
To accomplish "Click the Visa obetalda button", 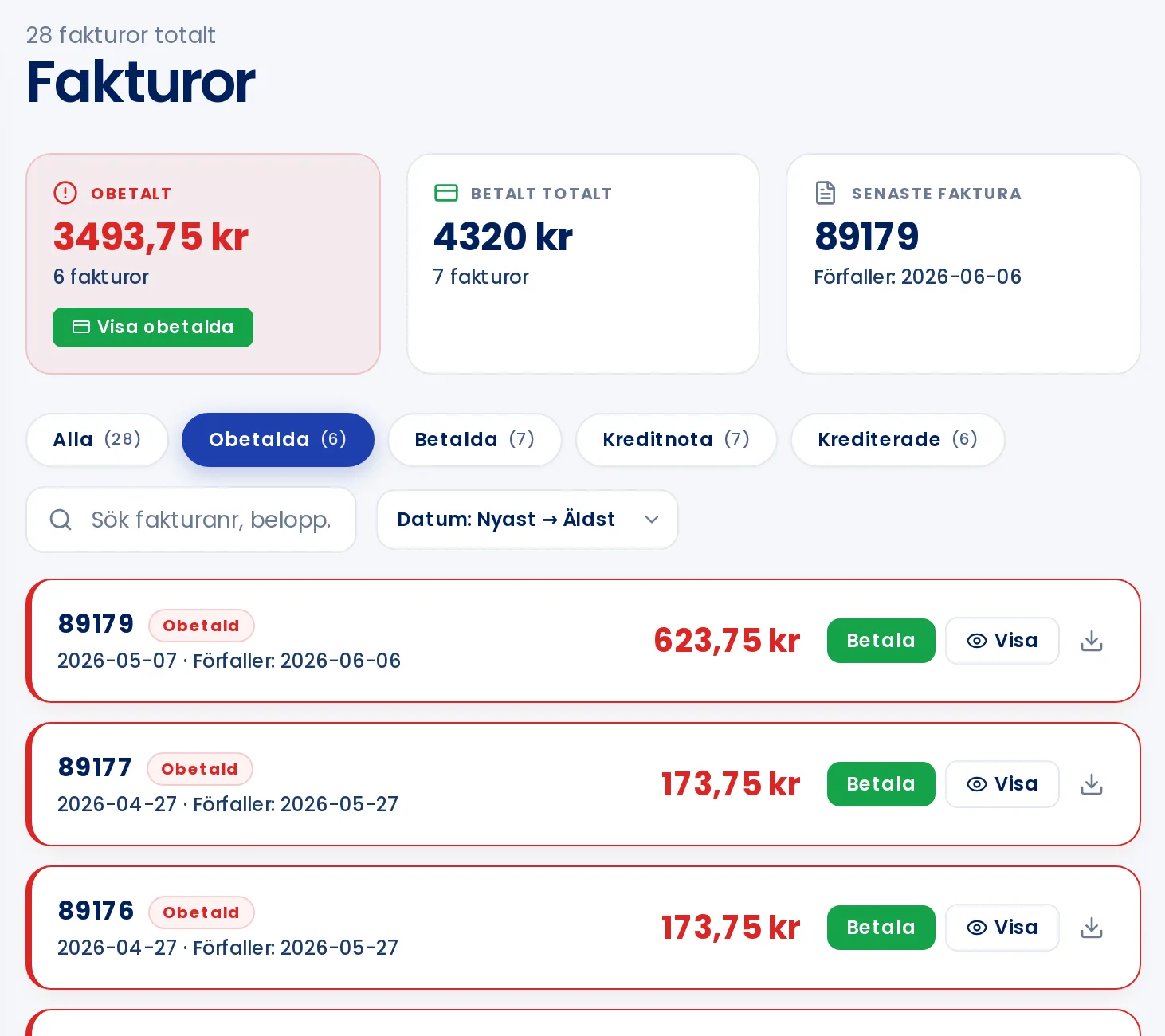I will point(153,328).
